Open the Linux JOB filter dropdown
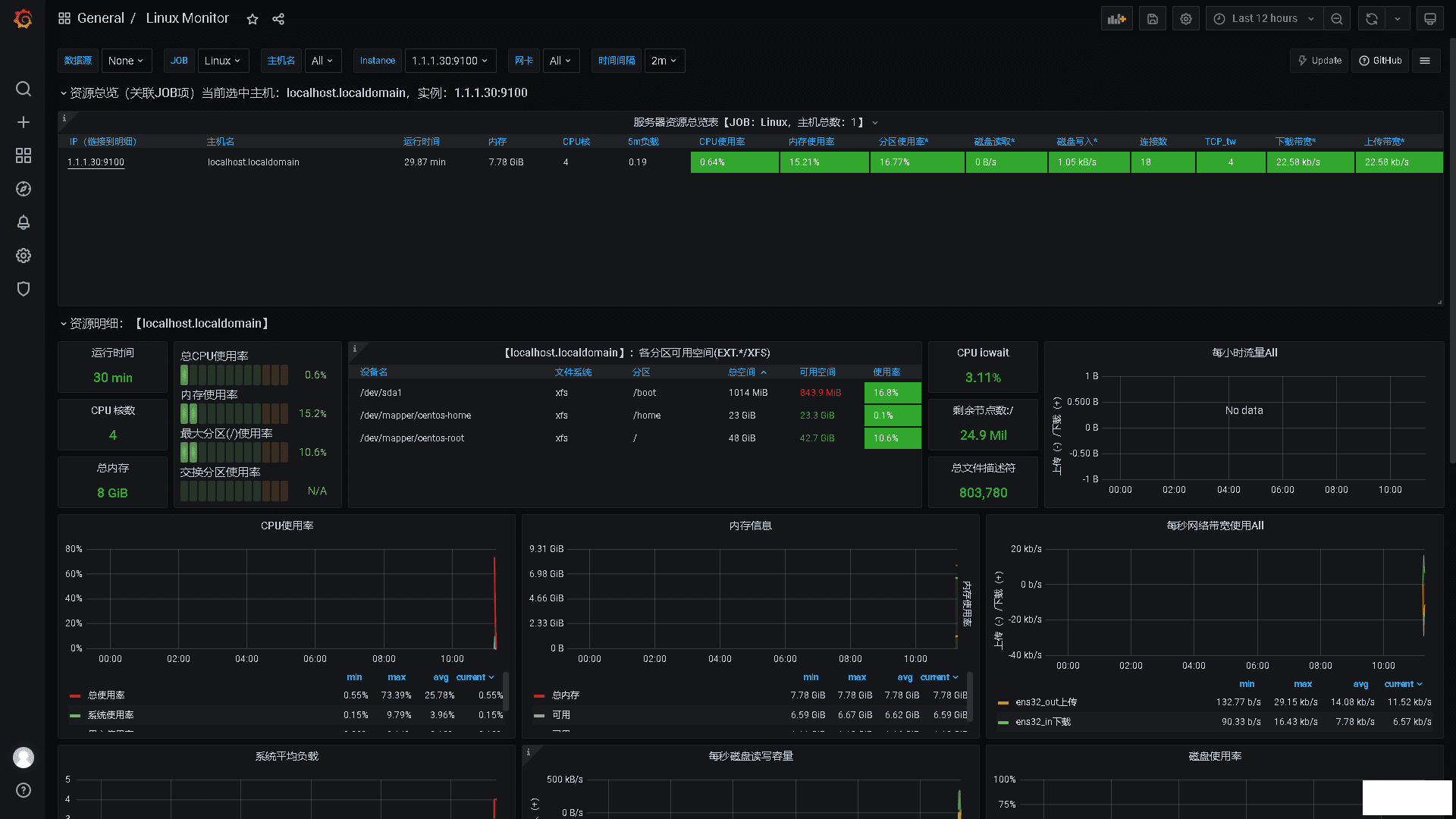Screen dimensions: 1456x819 coord(221,60)
